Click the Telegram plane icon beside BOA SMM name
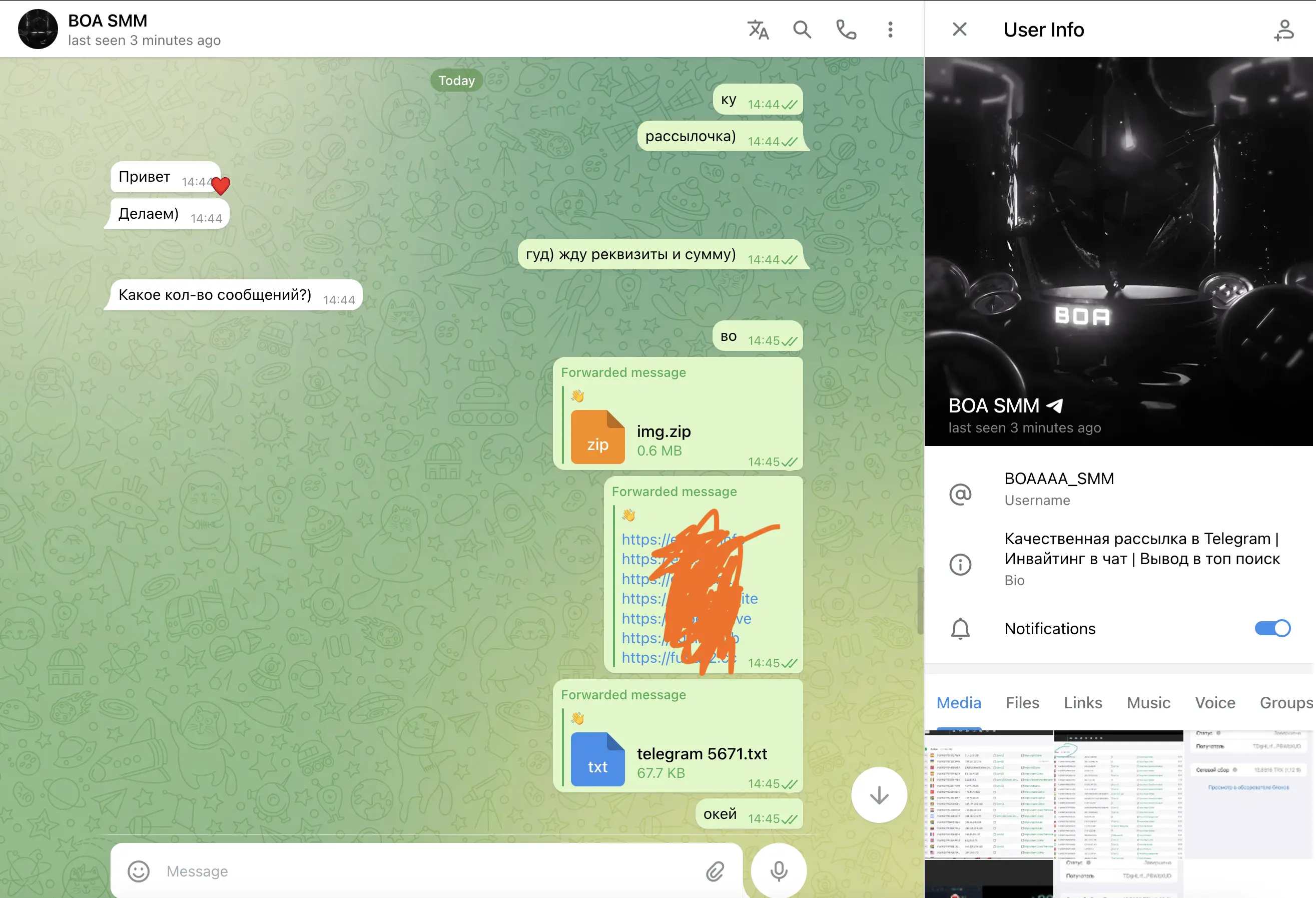Viewport: 1316px width, 898px height. (1054, 405)
